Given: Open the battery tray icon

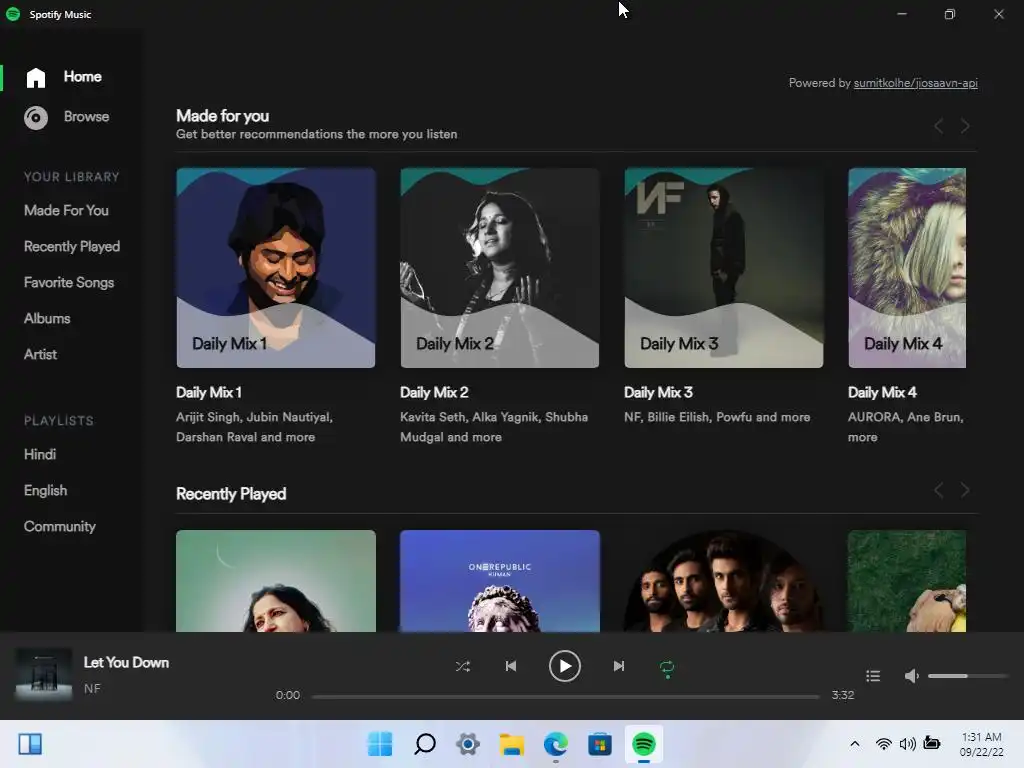Looking at the screenshot, I should [932, 744].
